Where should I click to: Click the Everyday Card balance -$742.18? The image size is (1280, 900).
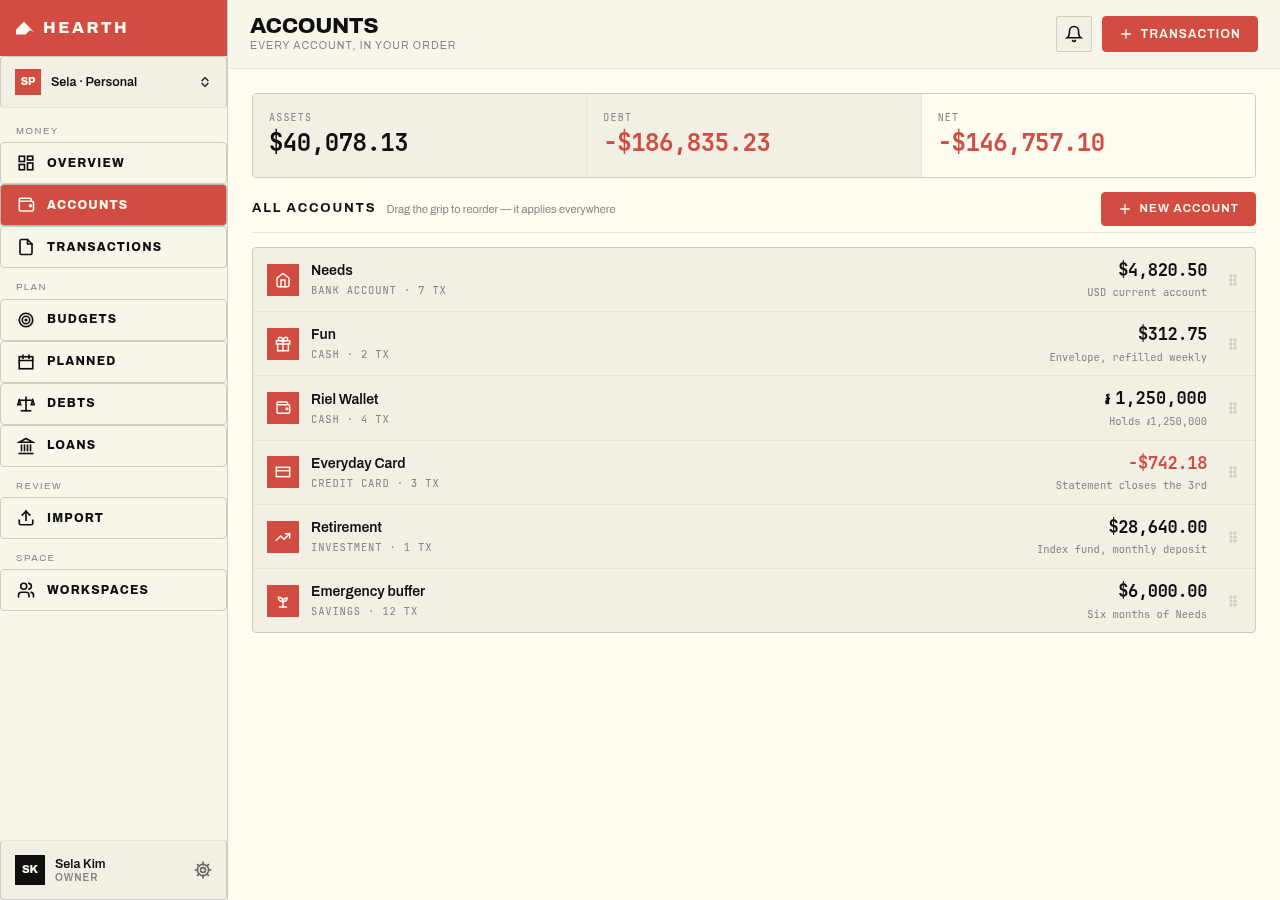tap(1168, 463)
